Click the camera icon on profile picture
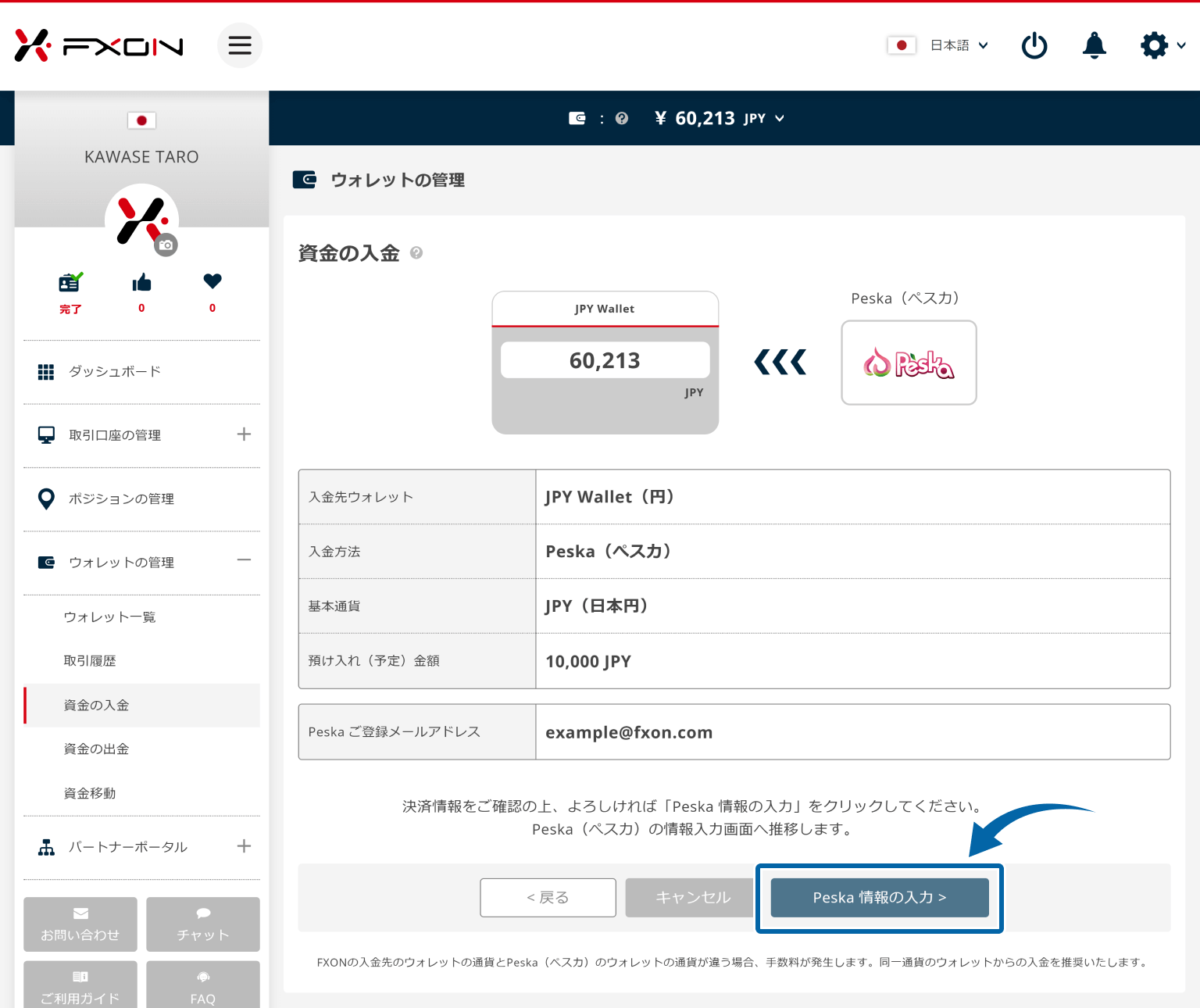Image resolution: width=1200 pixels, height=1008 pixels. 166,245
